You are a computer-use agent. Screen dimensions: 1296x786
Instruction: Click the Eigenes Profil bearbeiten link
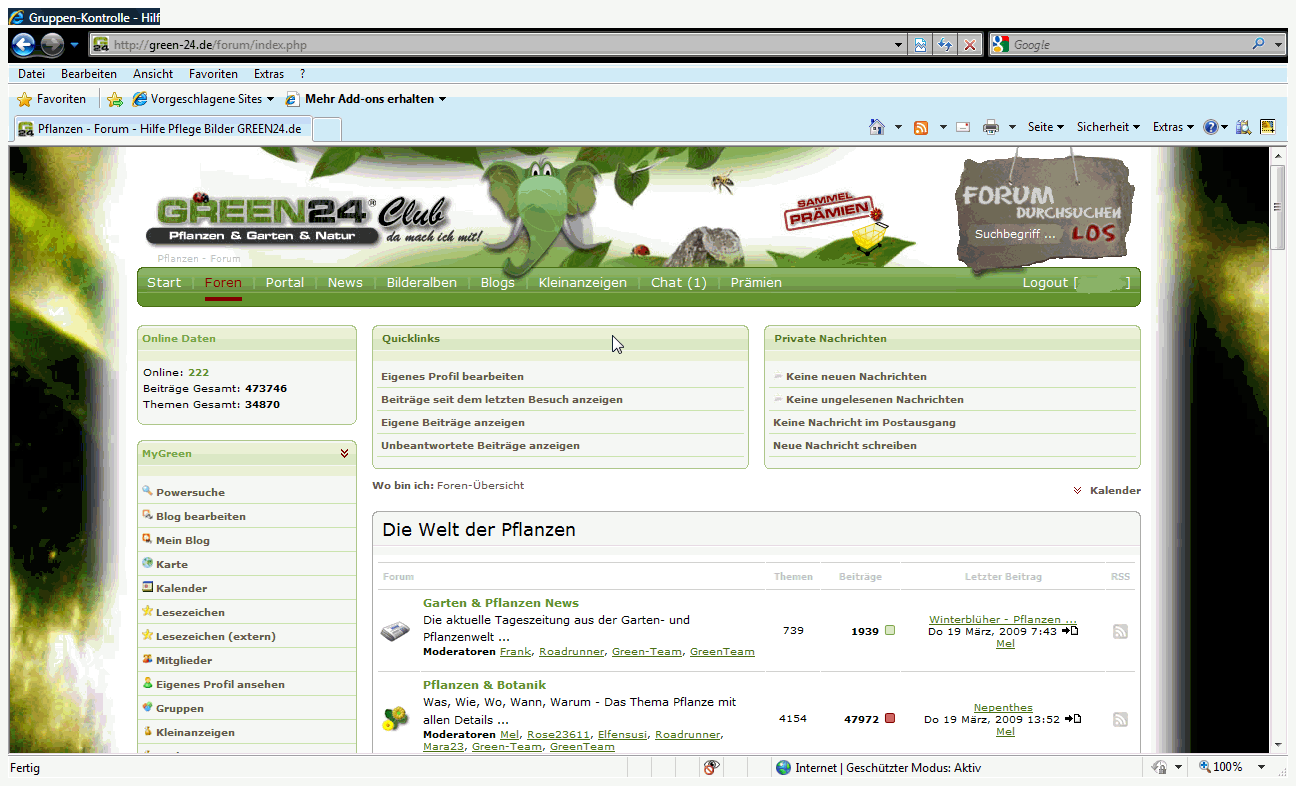[452, 377]
